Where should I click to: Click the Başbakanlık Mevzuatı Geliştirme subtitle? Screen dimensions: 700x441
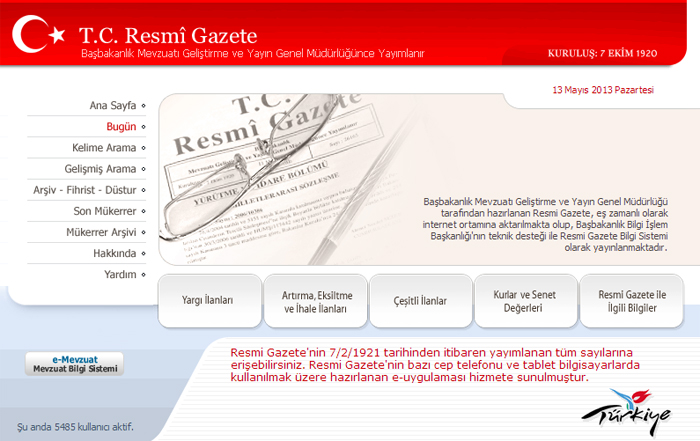(252, 54)
